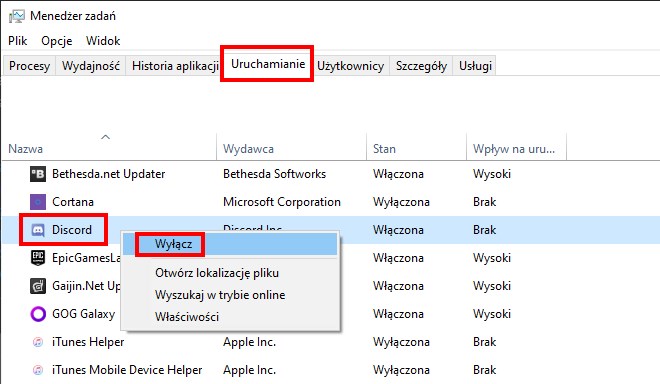Image resolution: width=660 pixels, height=384 pixels.
Task: Click Włączona status in the EpicGamesLauncher row
Action: point(398,258)
